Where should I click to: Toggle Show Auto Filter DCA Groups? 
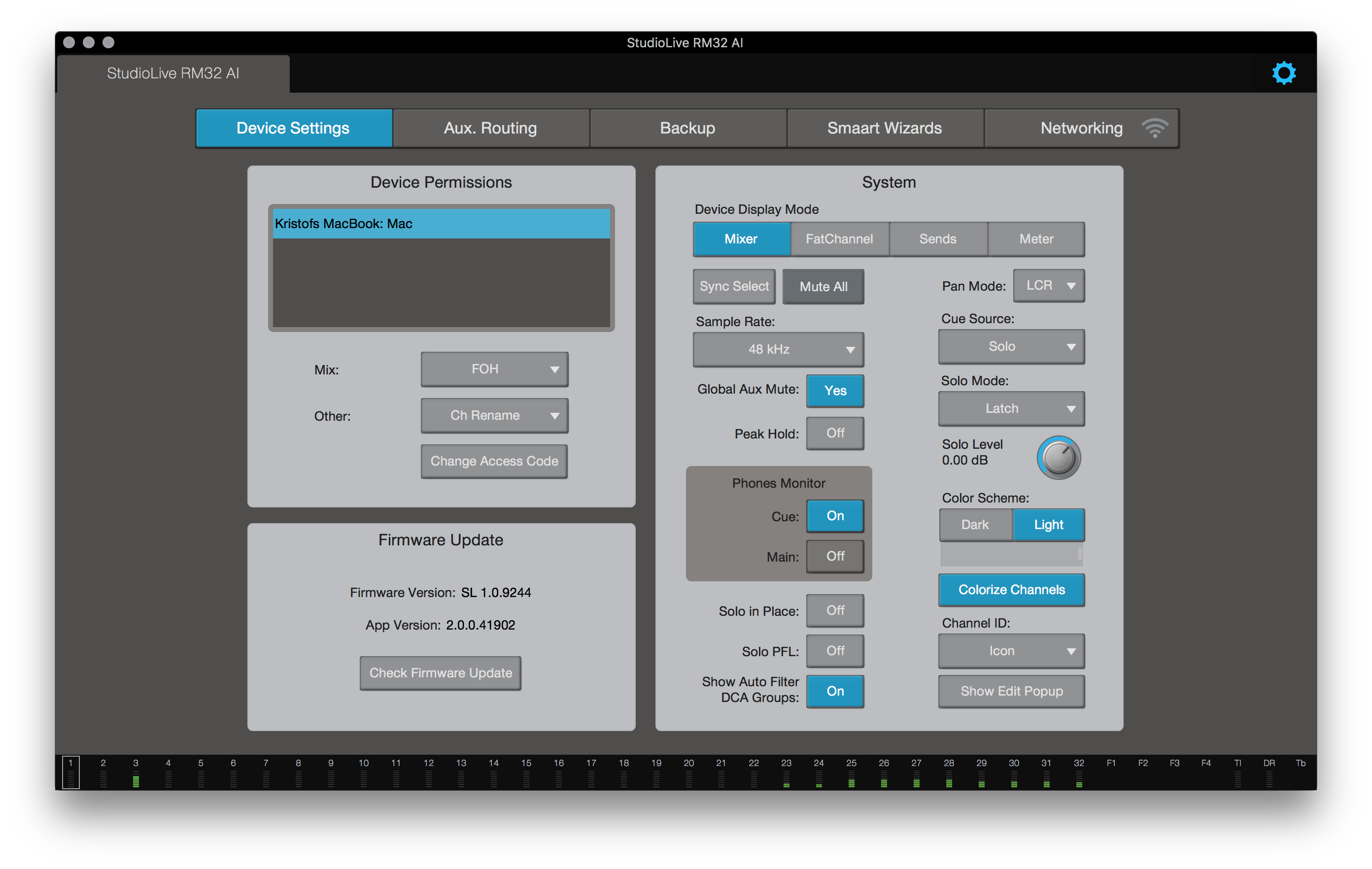835,691
